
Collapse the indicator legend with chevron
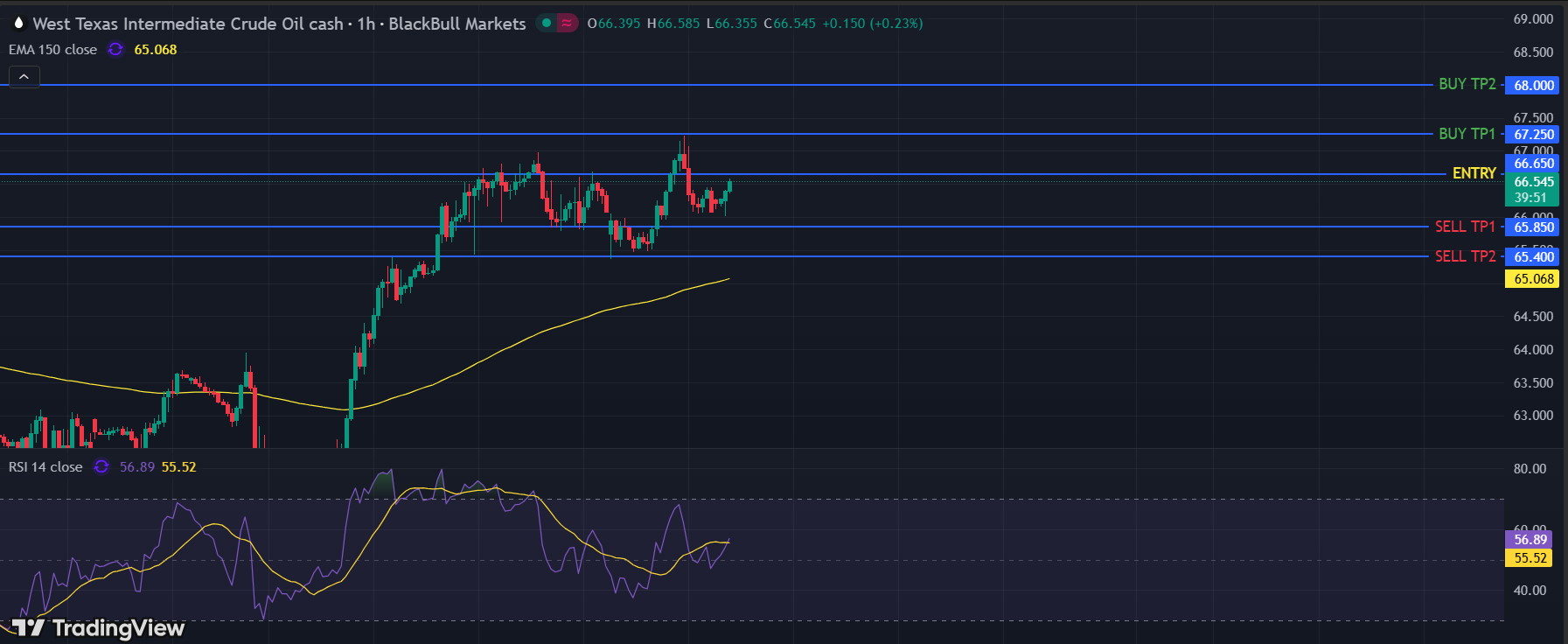[x=24, y=77]
